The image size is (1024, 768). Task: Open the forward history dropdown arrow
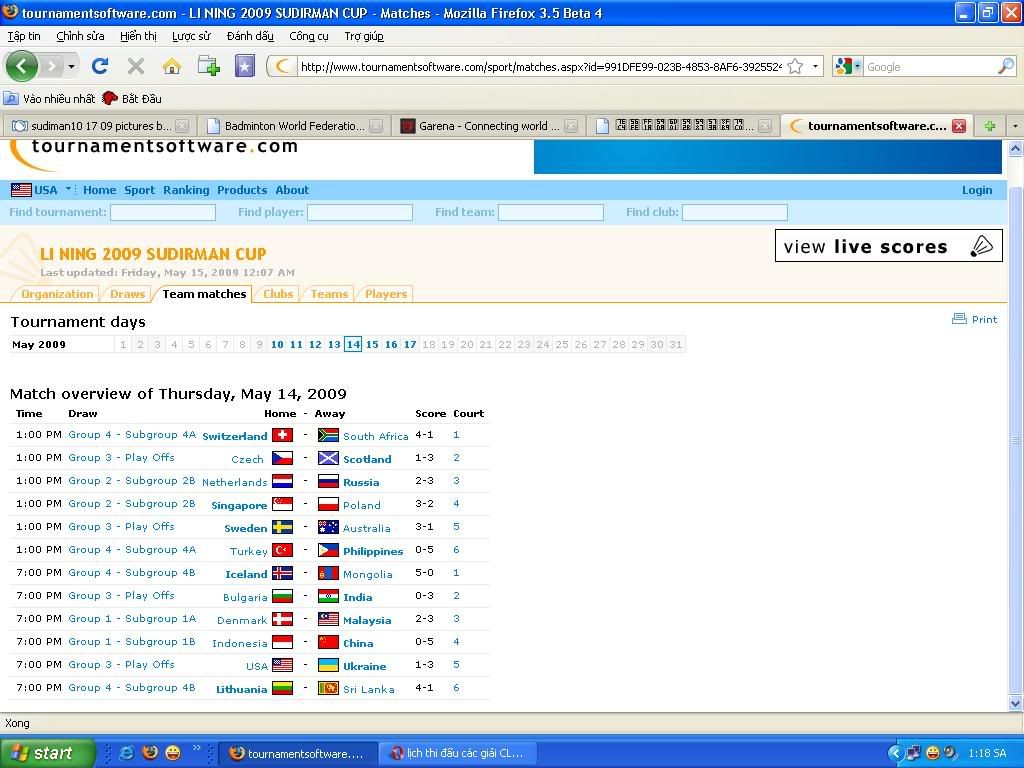pyautogui.click(x=71, y=67)
